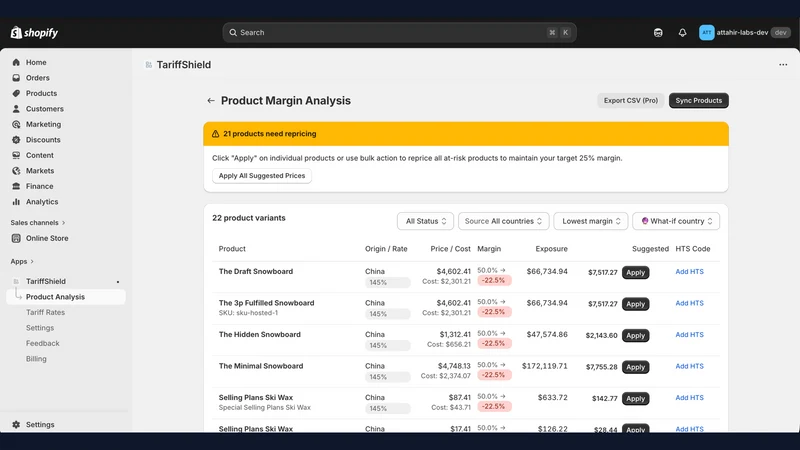Click the Marketing target icon
The width and height of the screenshot is (800, 450).
(x=16, y=124)
